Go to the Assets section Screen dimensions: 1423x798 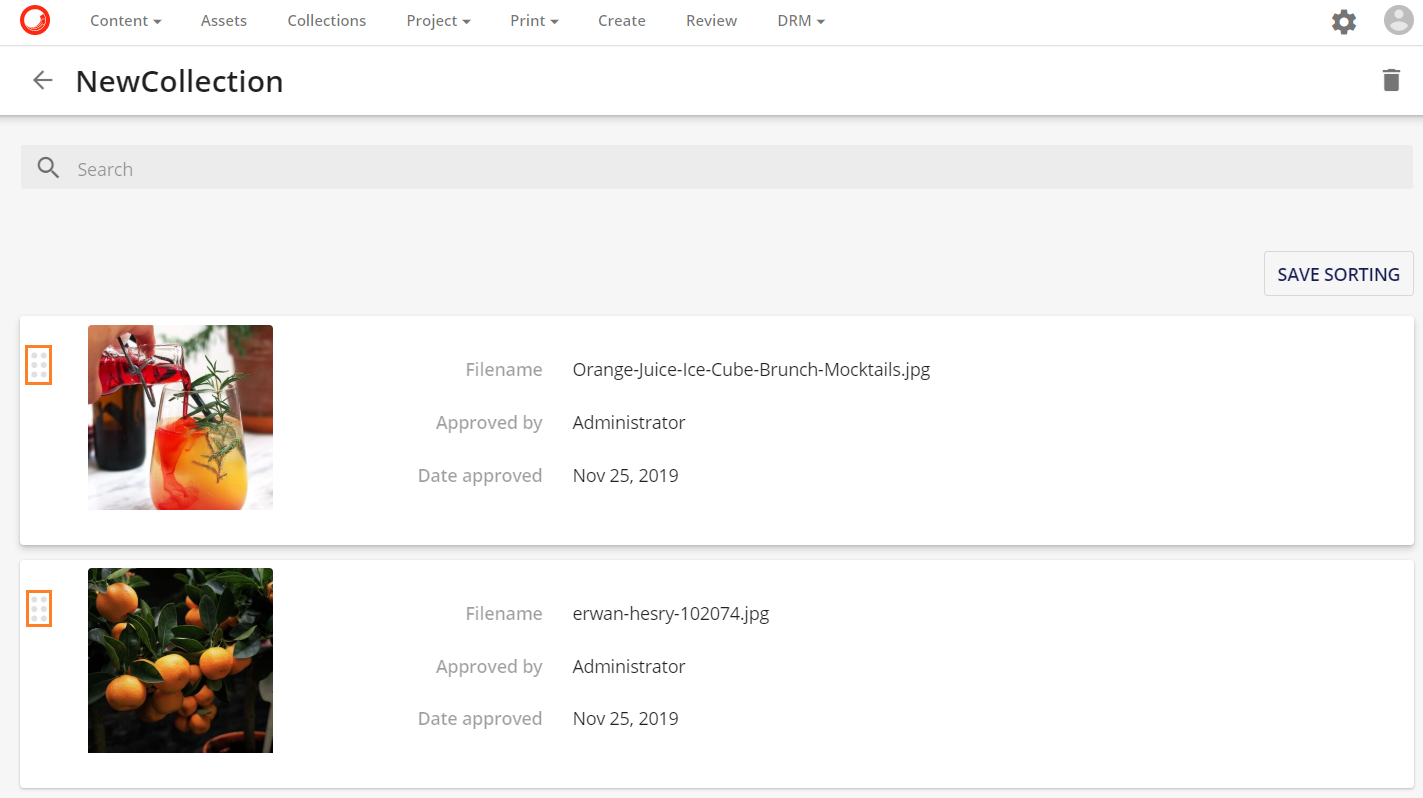coord(223,20)
